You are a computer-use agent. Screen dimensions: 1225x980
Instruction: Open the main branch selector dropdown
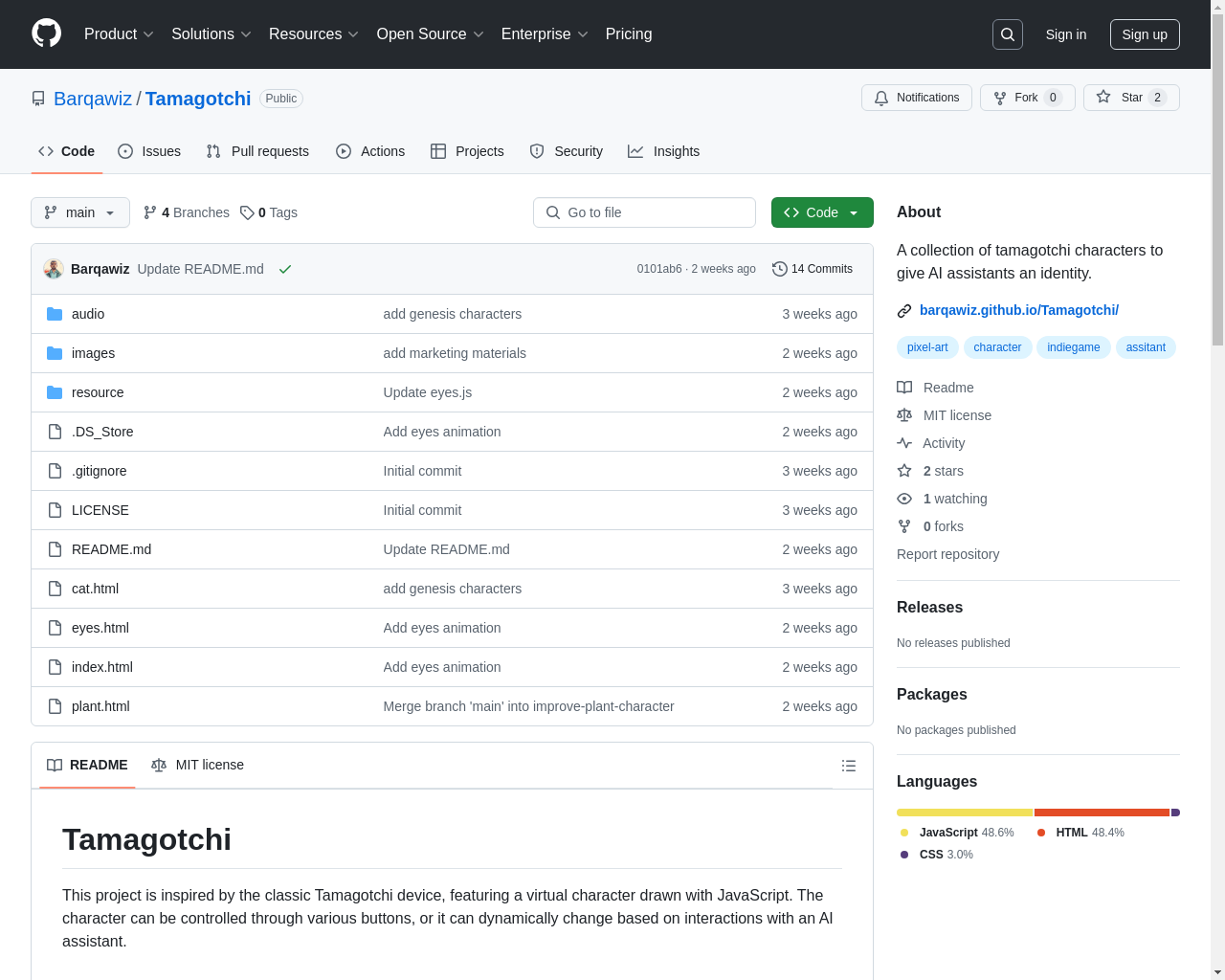tap(80, 212)
